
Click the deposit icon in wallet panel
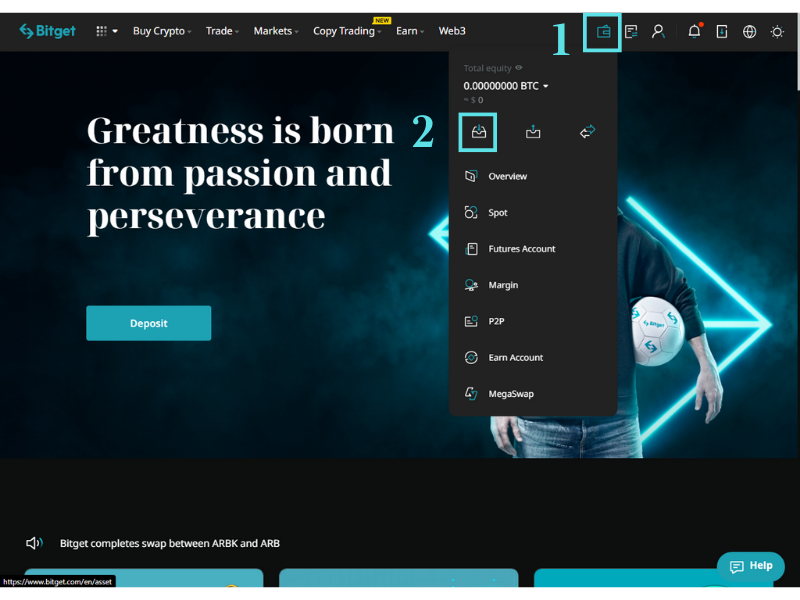(x=478, y=132)
